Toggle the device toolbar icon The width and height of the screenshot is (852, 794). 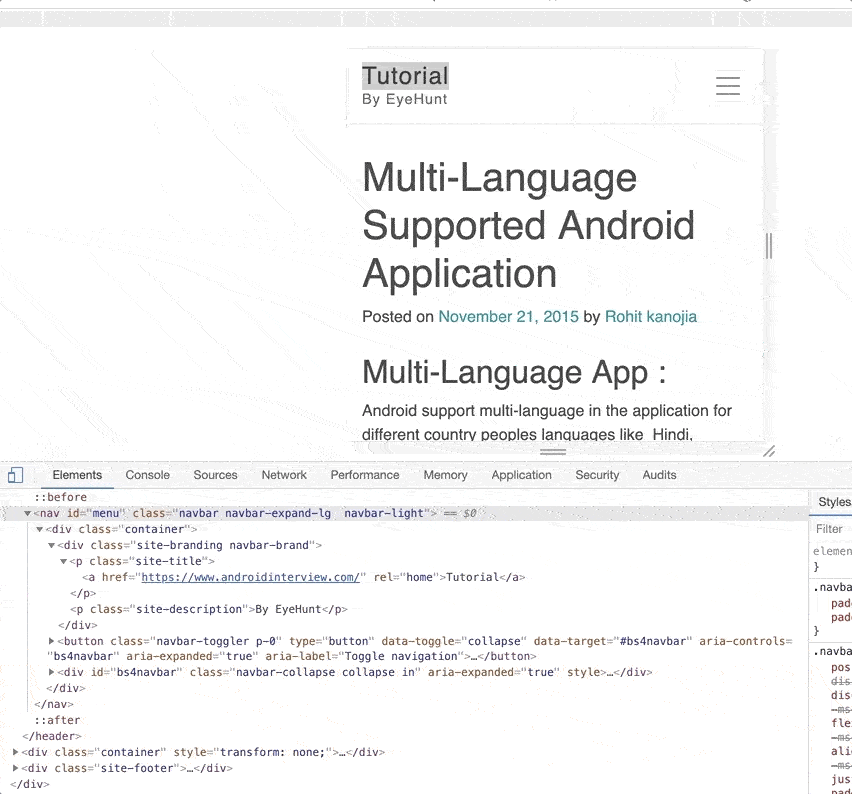(15, 475)
